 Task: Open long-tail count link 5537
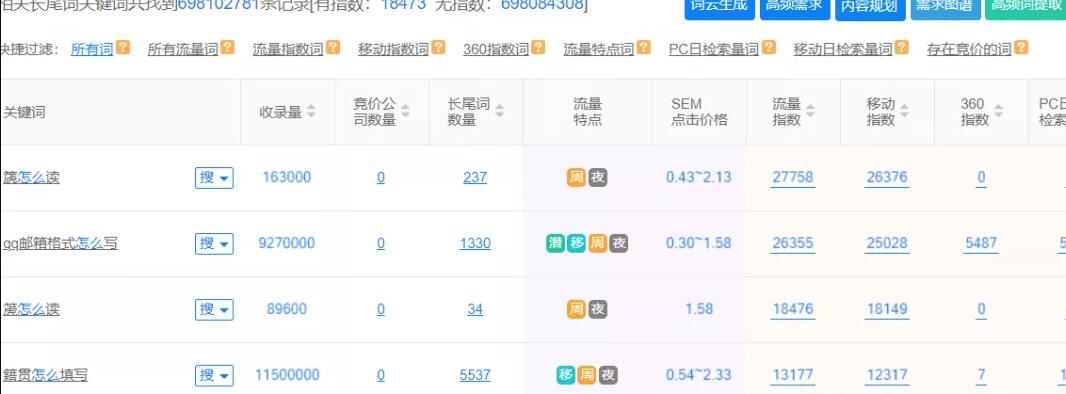point(475,375)
